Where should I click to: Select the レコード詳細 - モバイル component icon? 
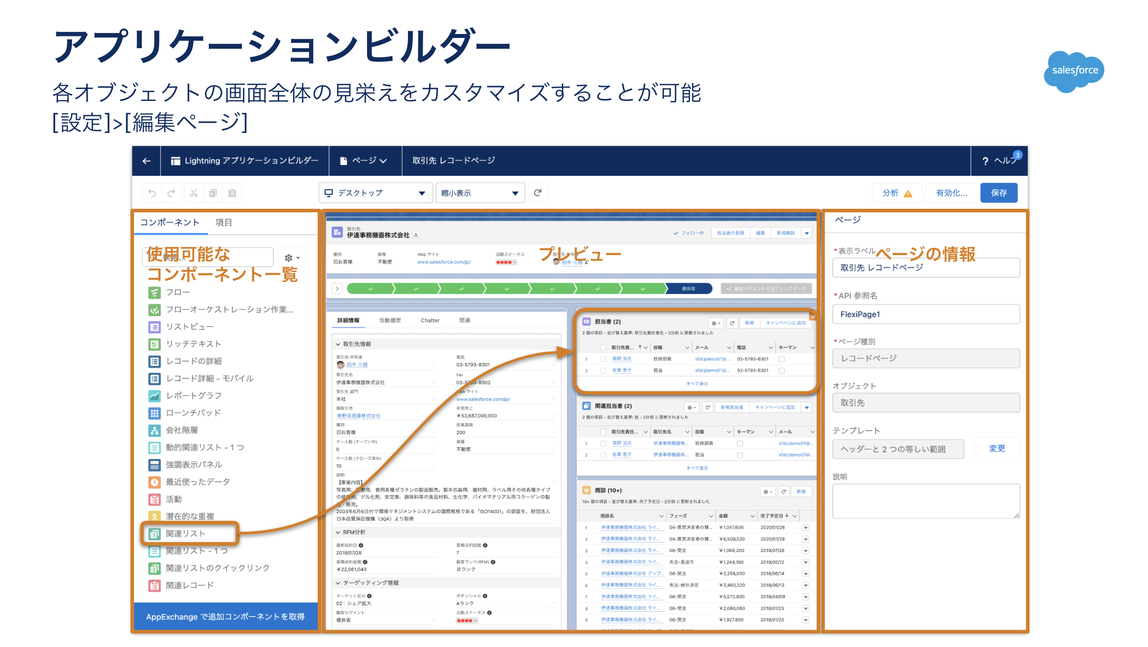tap(154, 378)
